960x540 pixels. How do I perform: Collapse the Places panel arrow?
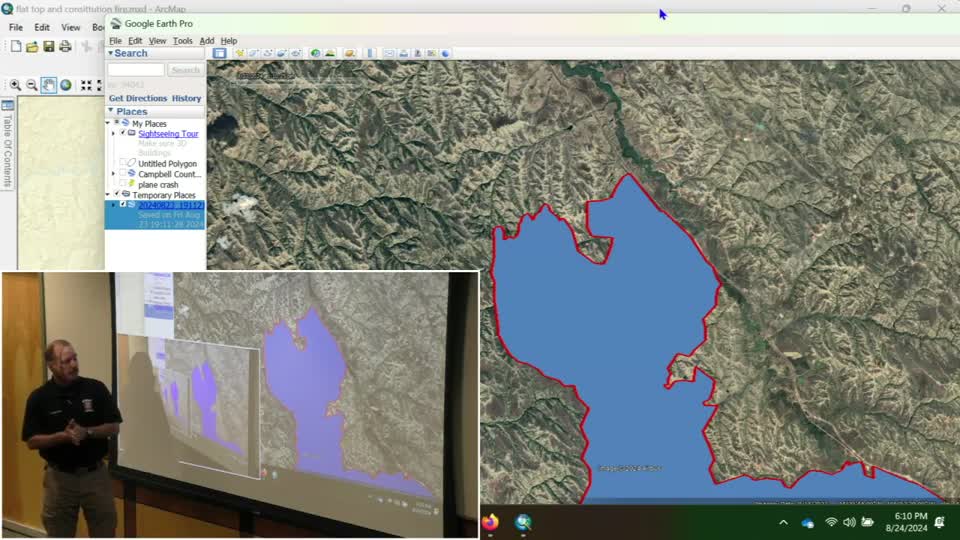111,111
